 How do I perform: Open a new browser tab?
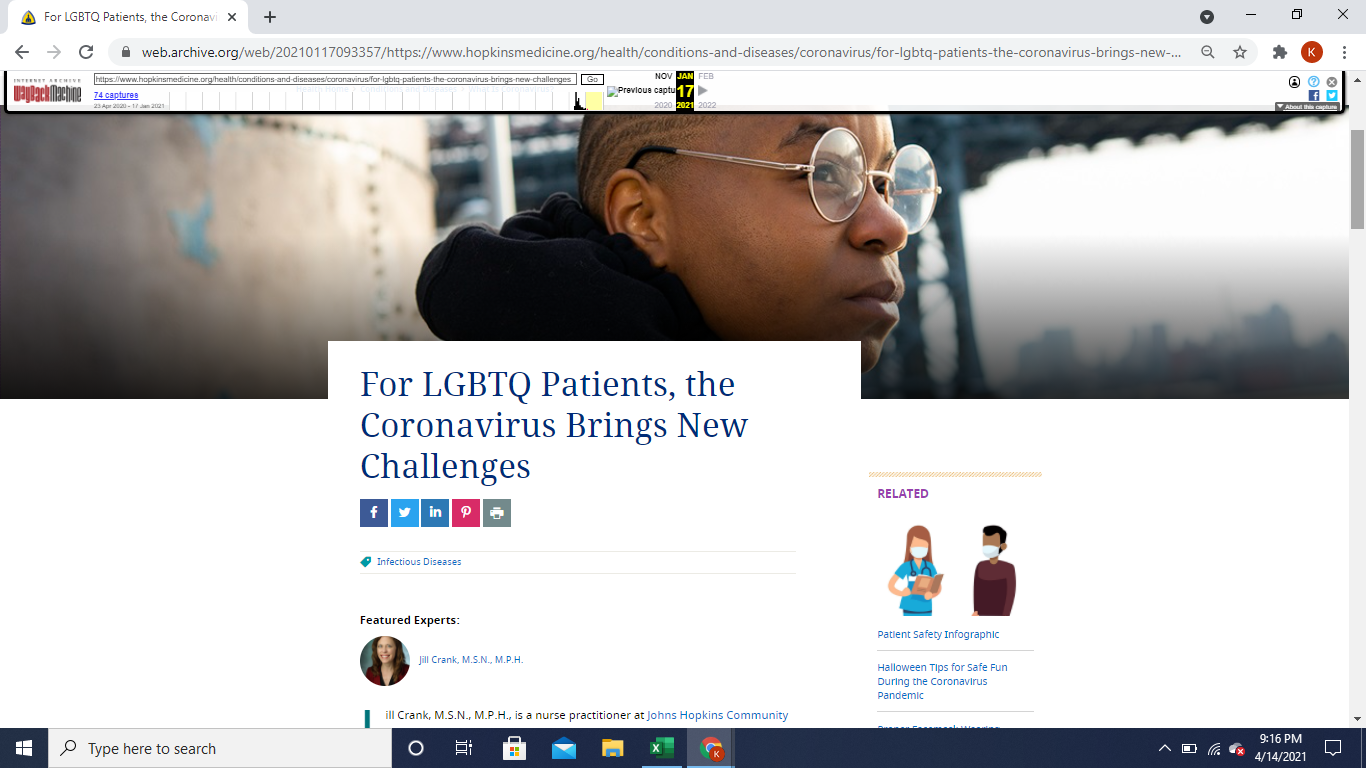pos(270,17)
